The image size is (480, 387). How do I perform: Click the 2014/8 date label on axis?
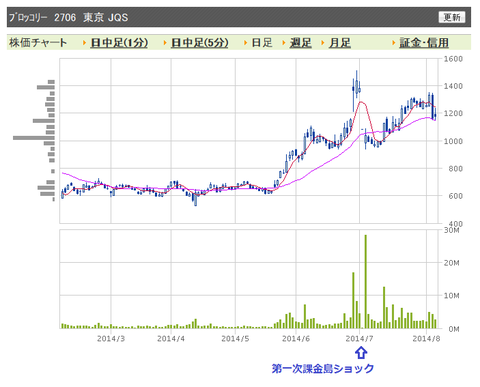pos(426,339)
